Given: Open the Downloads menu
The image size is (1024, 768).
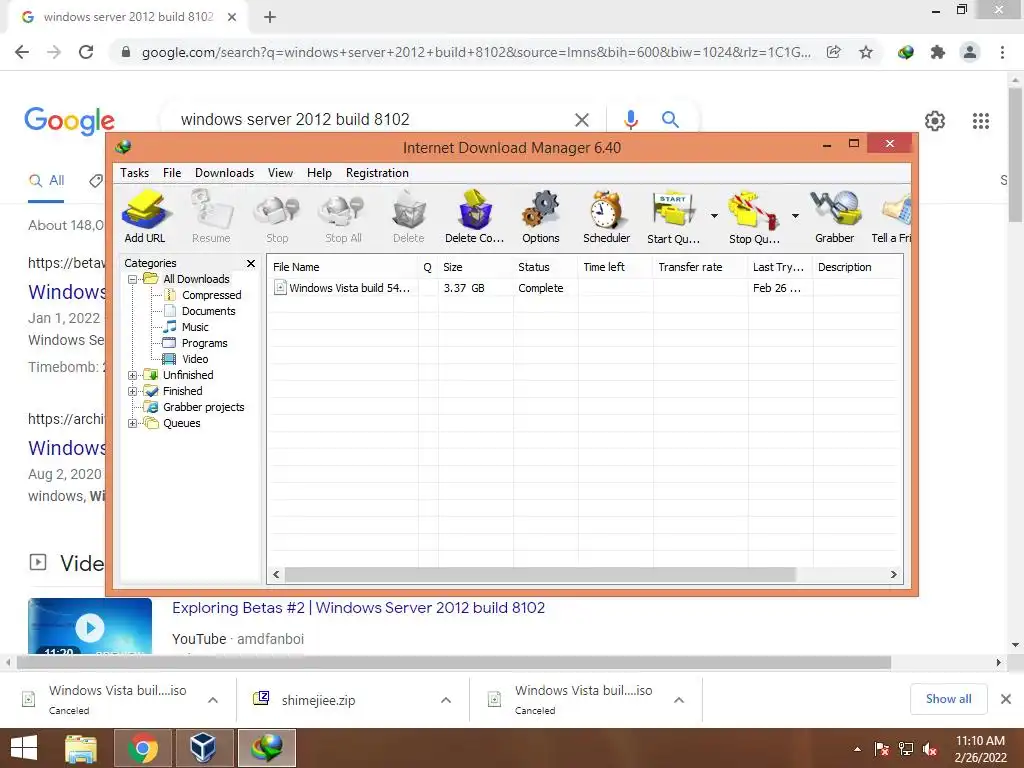Looking at the screenshot, I should pyautogui.click(x=224, y=173).
